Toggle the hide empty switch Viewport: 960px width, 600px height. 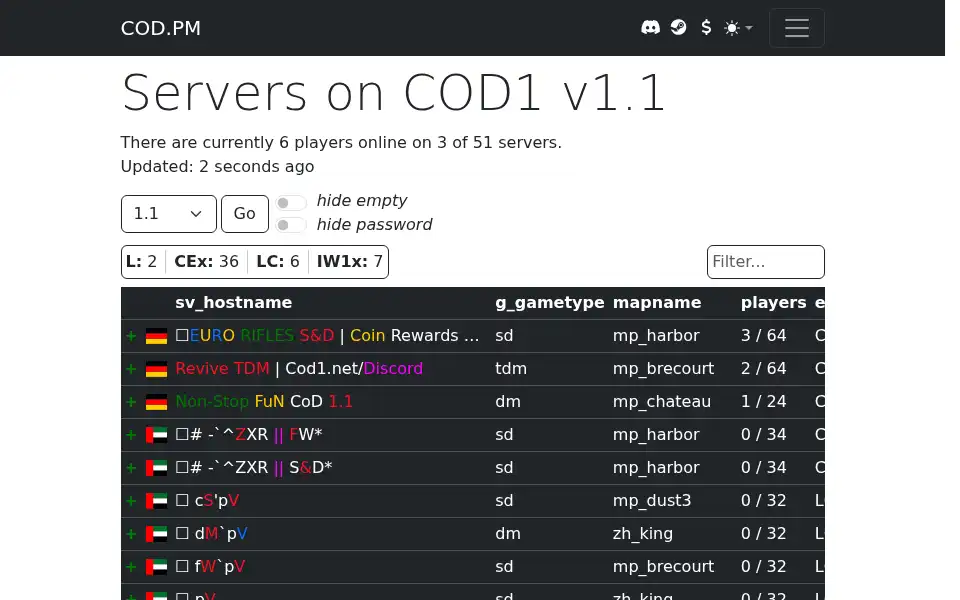290,202
